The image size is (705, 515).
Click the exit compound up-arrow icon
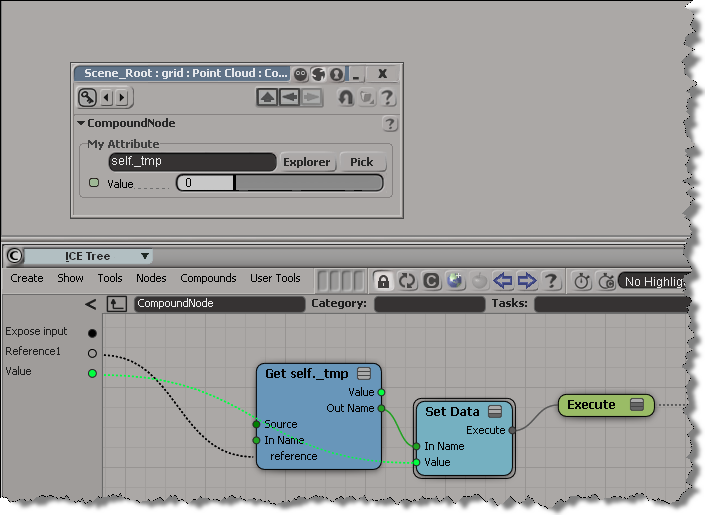pos(117,304)
